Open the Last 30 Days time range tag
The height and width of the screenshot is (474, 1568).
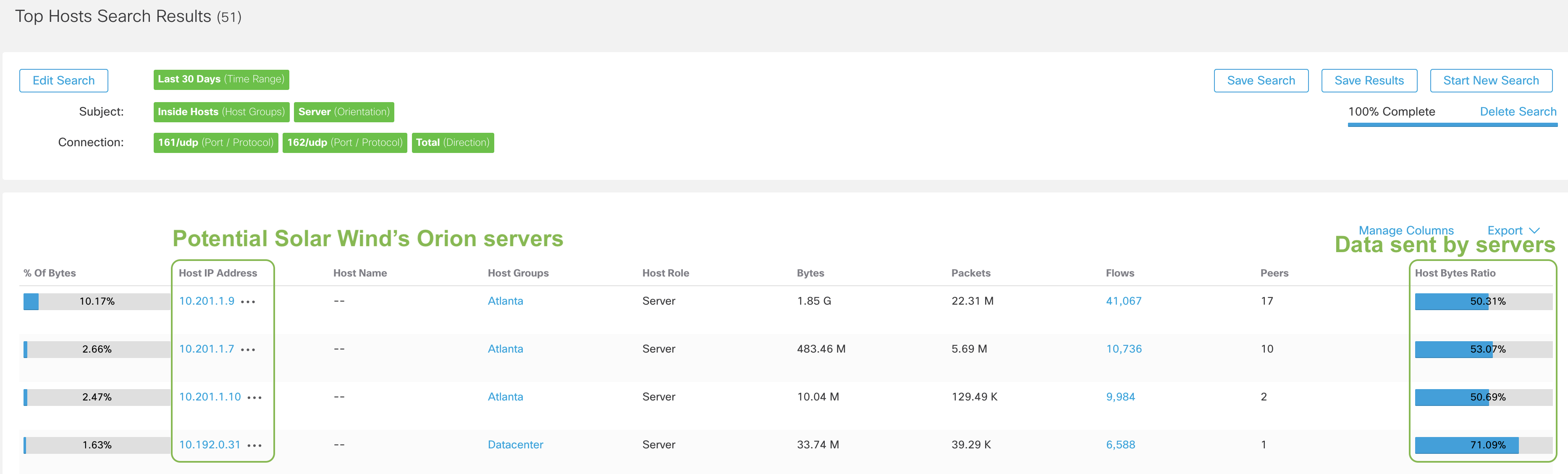click(x=221, y=79)
